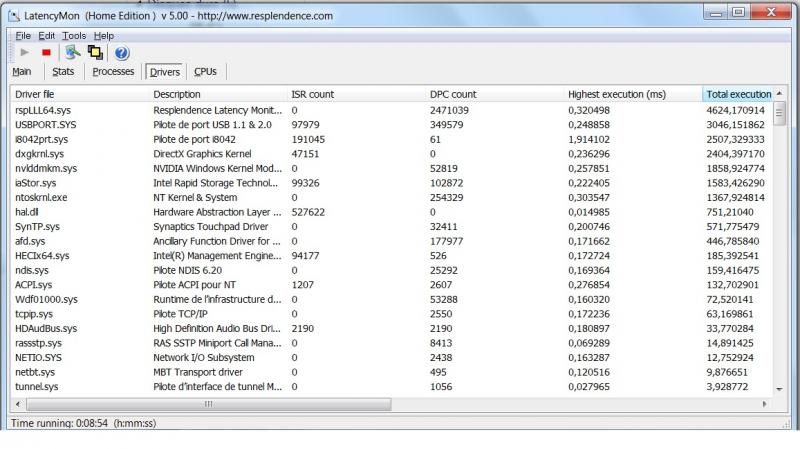Viewport: 800px width, 449px height.
Task: Select the HDAudBus.sys driver row
Action: [x=392, y=328]
